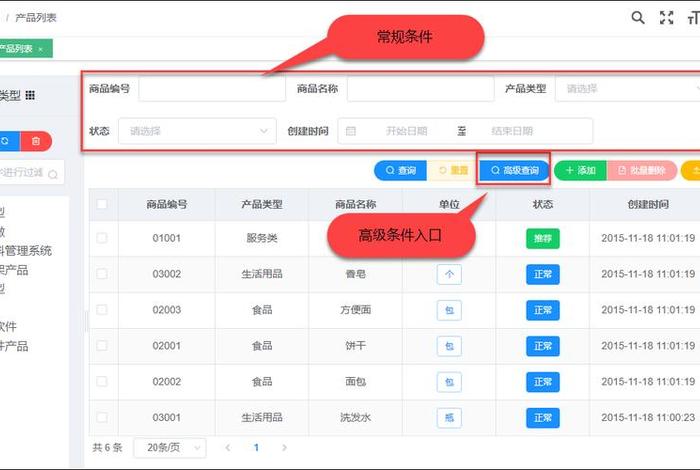Click the 正常 status tag in row 03002
The image size is (700, 470).
[543, 274]
